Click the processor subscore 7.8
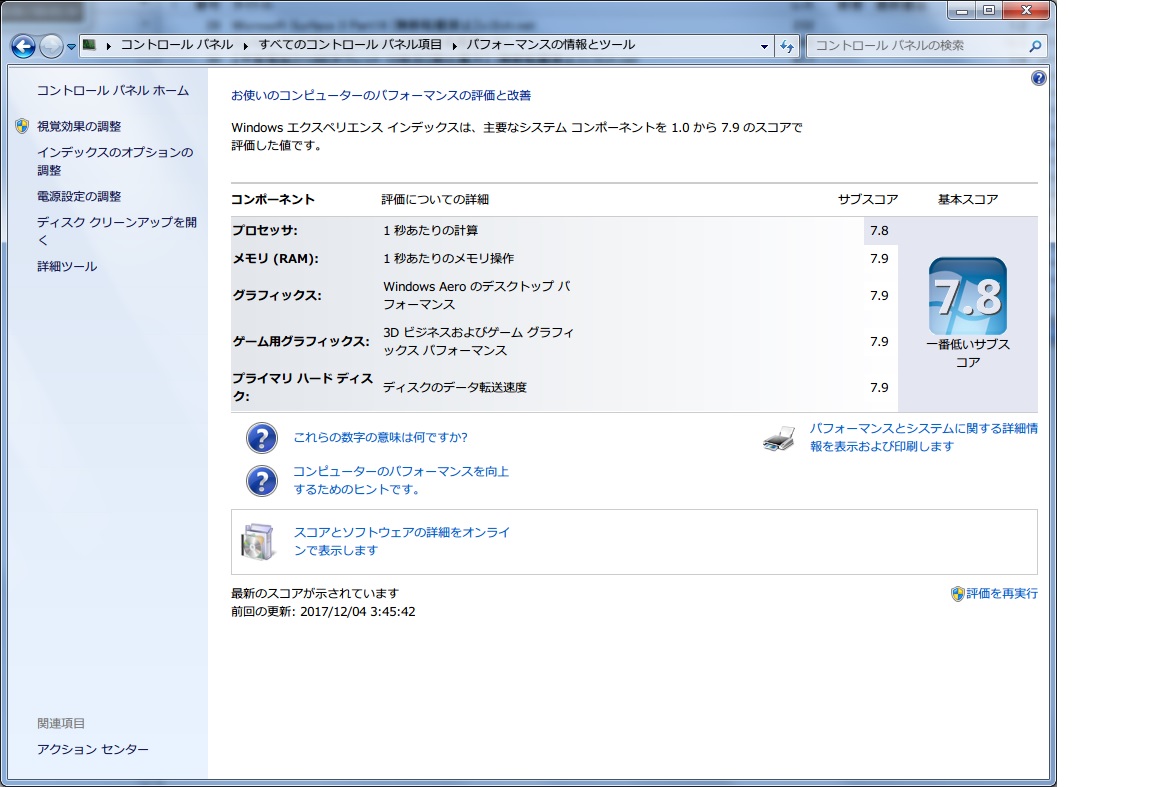1152x787 pixels. (x=879, y=231)
